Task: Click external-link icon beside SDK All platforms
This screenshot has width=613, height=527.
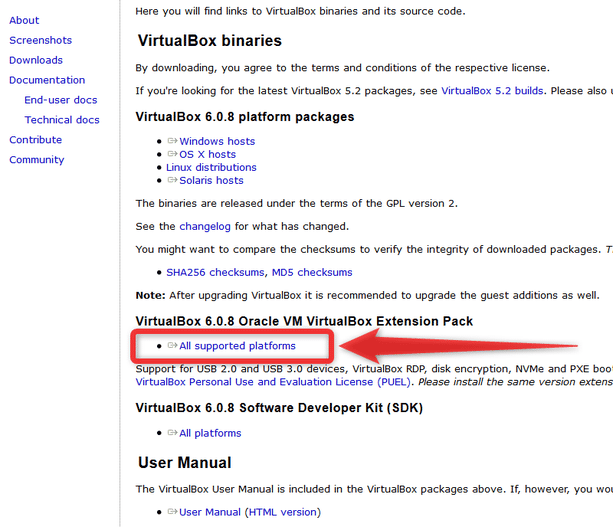Action: point(172,432)
